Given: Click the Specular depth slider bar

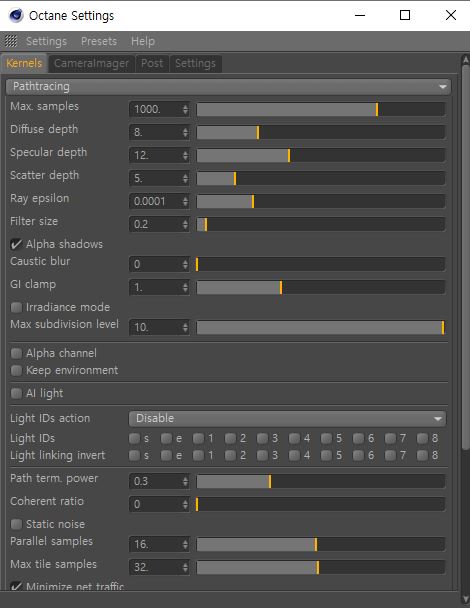Looking at the screenshot, I should (x=321, y=155).
